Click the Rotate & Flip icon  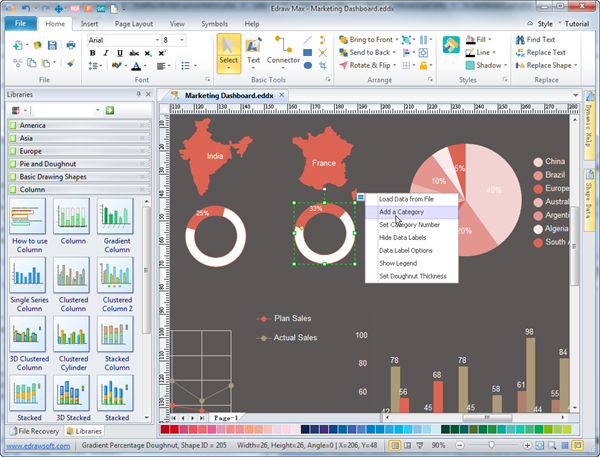[x=343, y=65]
